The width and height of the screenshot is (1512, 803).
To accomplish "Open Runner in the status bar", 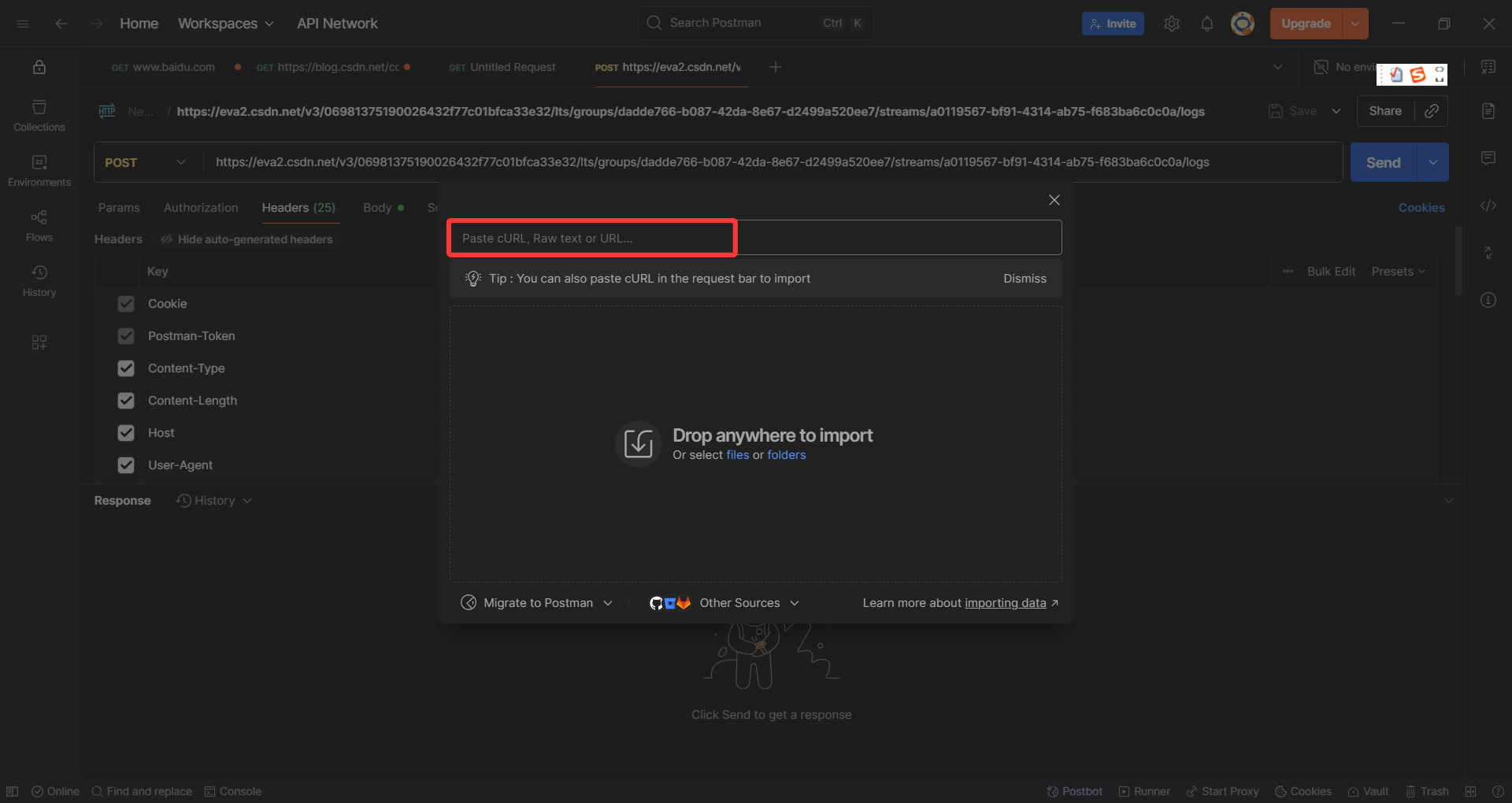I will tap(1144, 791).
